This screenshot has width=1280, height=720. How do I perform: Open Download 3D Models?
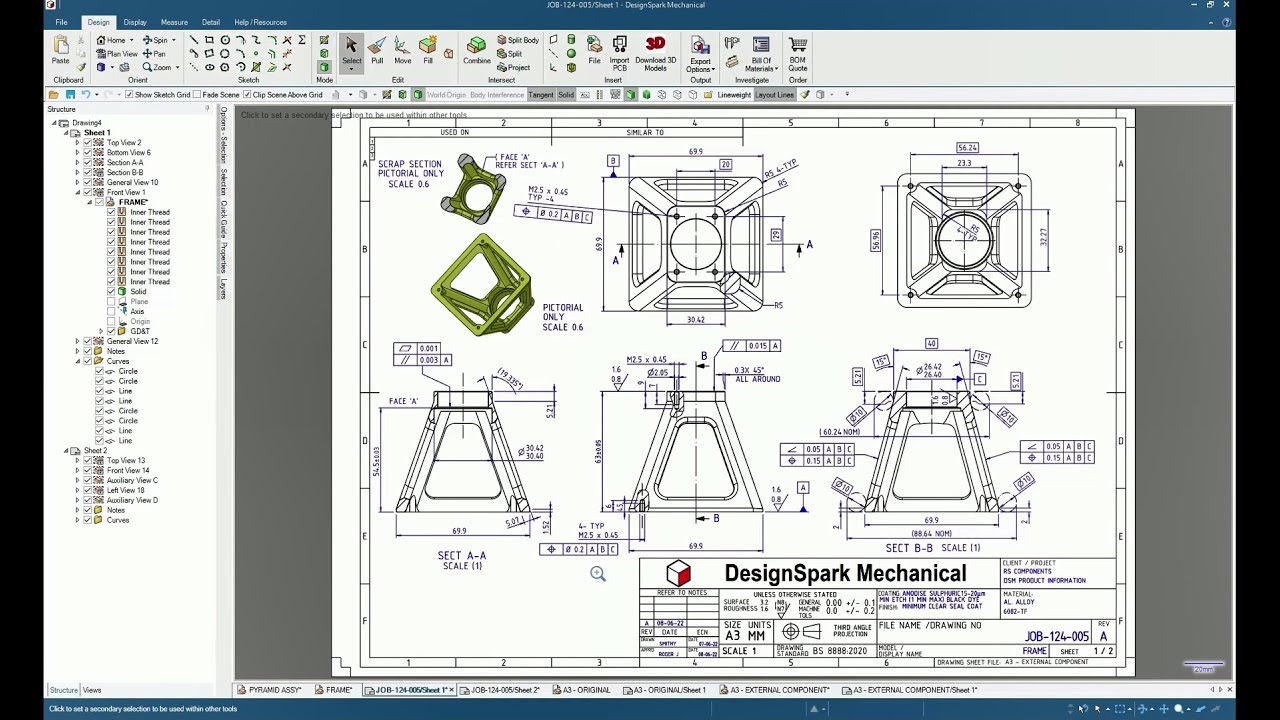point(655,54)
